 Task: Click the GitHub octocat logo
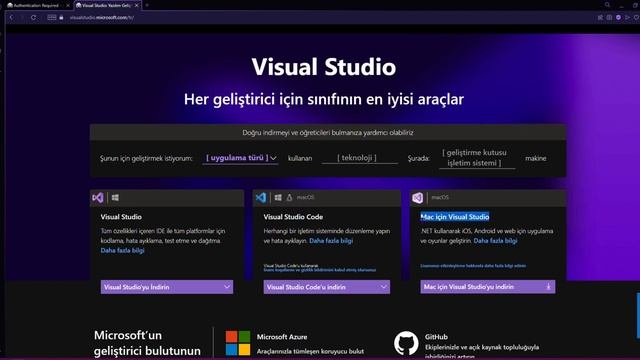(406, 343)
